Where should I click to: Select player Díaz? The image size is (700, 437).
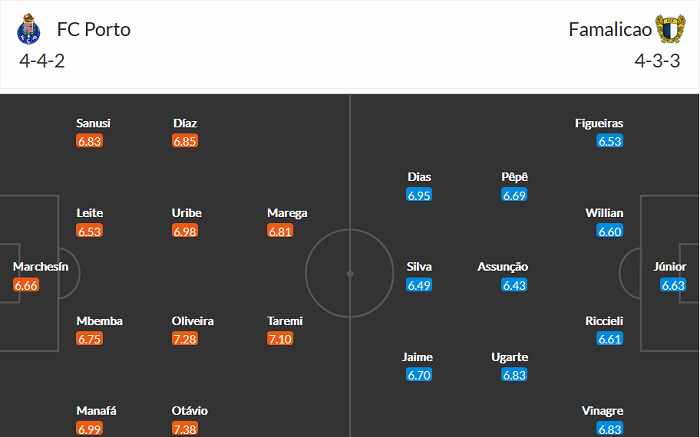(185, 123)
